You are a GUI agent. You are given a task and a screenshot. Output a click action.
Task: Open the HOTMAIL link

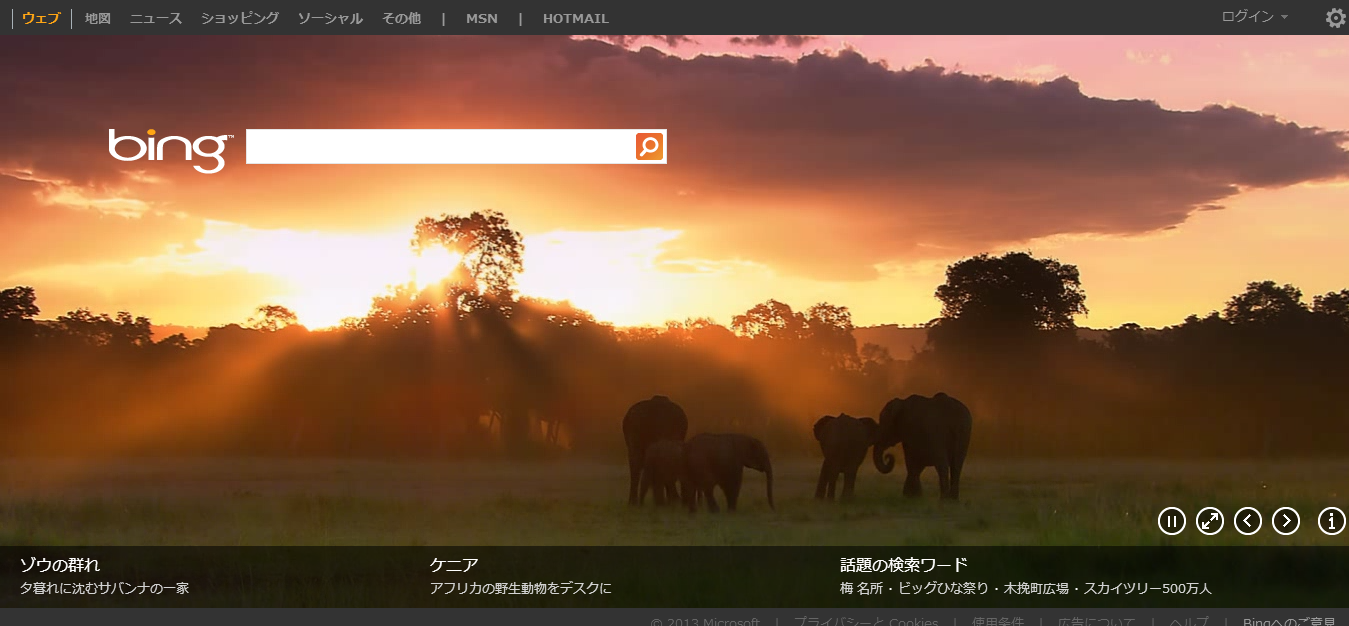pos(575,18)
